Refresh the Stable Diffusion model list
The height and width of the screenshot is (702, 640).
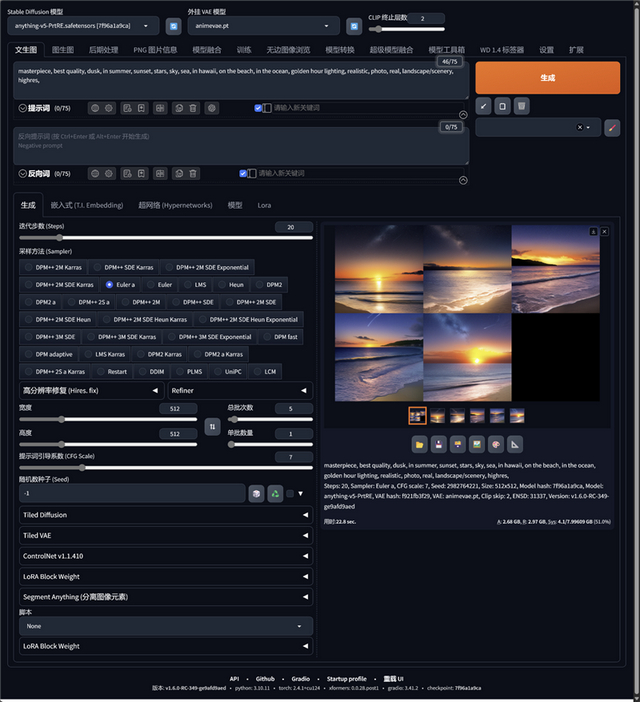point(173,26)
